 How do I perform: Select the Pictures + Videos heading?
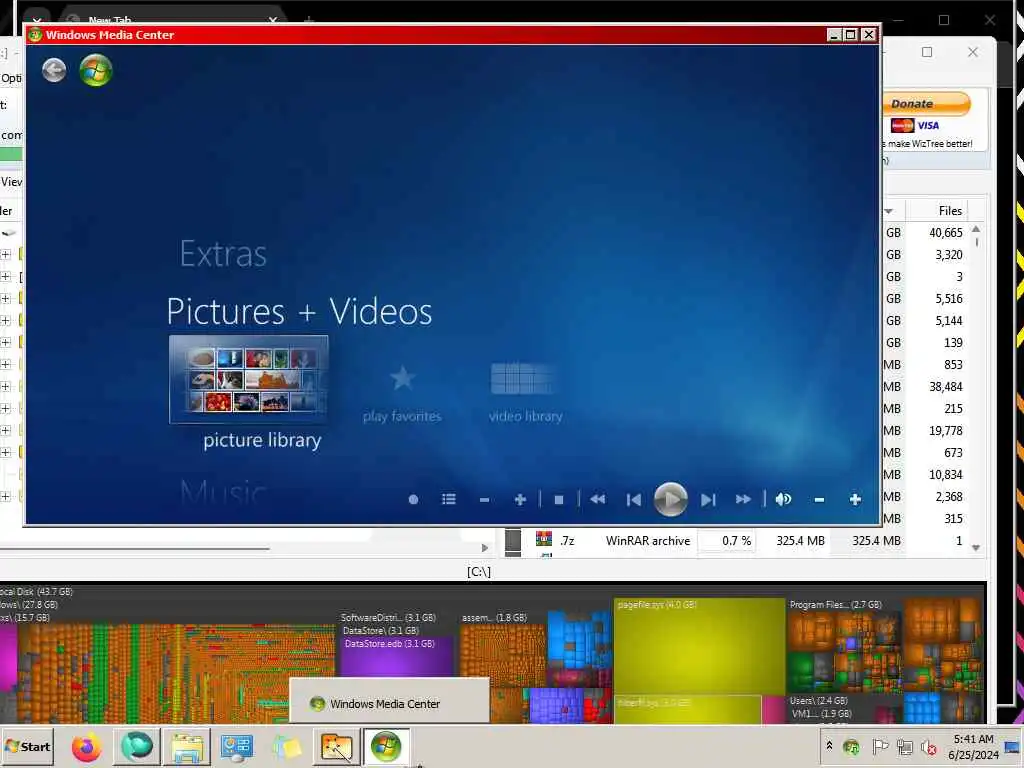[299, 312]
